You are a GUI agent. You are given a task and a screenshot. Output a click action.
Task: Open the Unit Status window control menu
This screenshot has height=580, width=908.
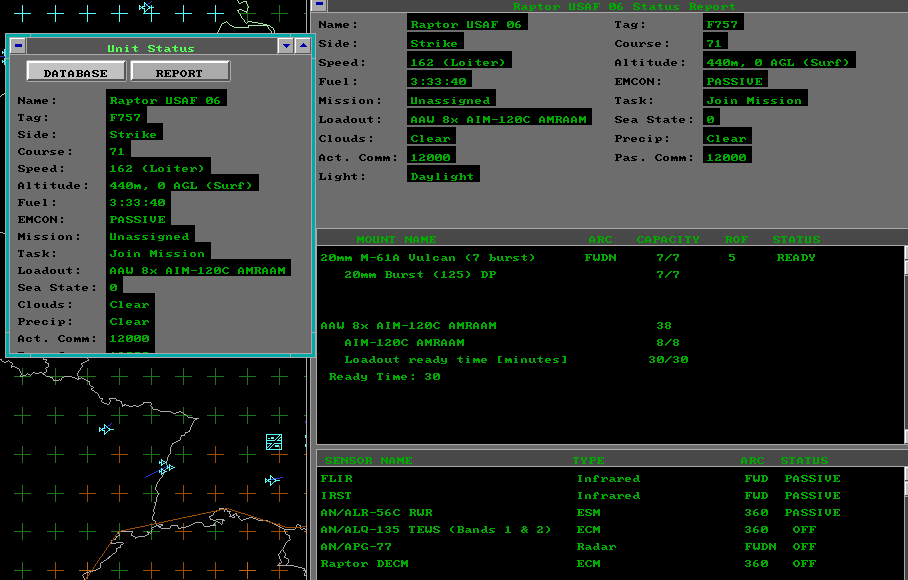[x=18, y=46]
